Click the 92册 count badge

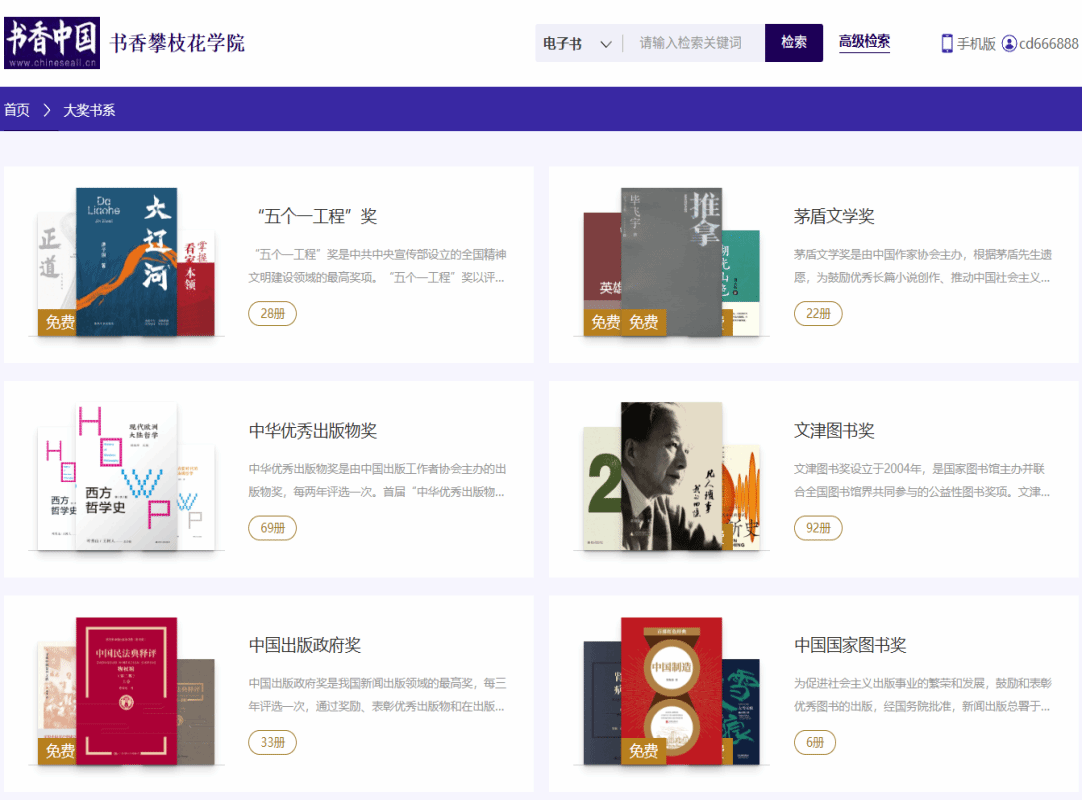pos(818,528)
